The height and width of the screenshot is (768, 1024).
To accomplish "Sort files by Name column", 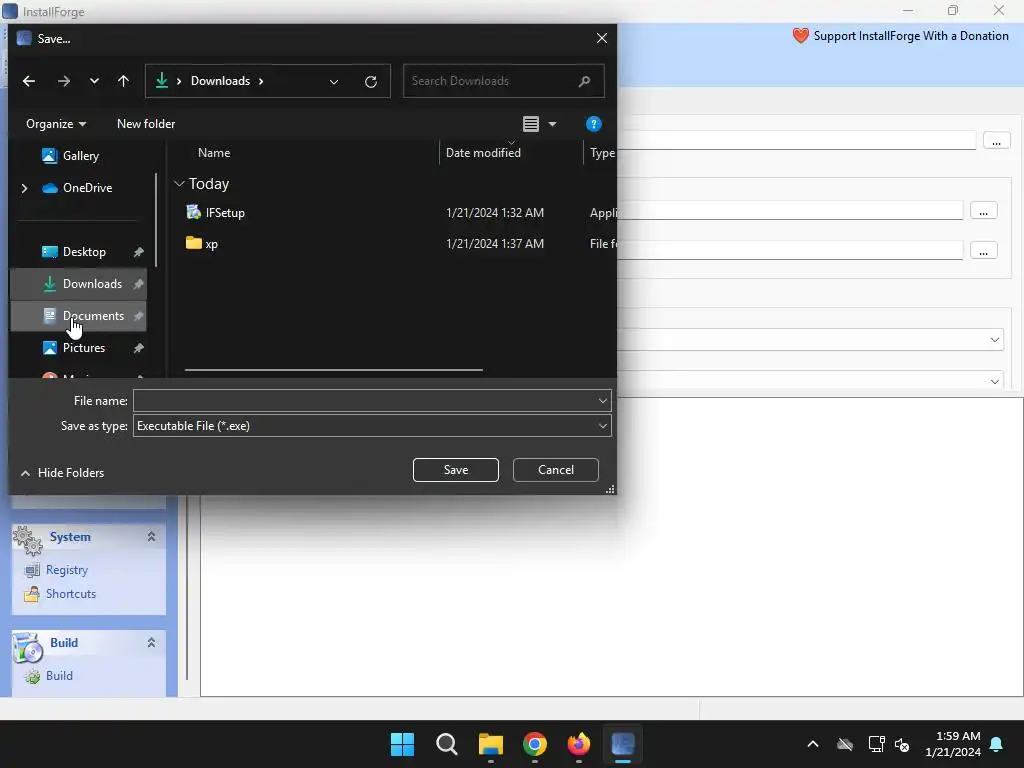I will click(214, 153).
